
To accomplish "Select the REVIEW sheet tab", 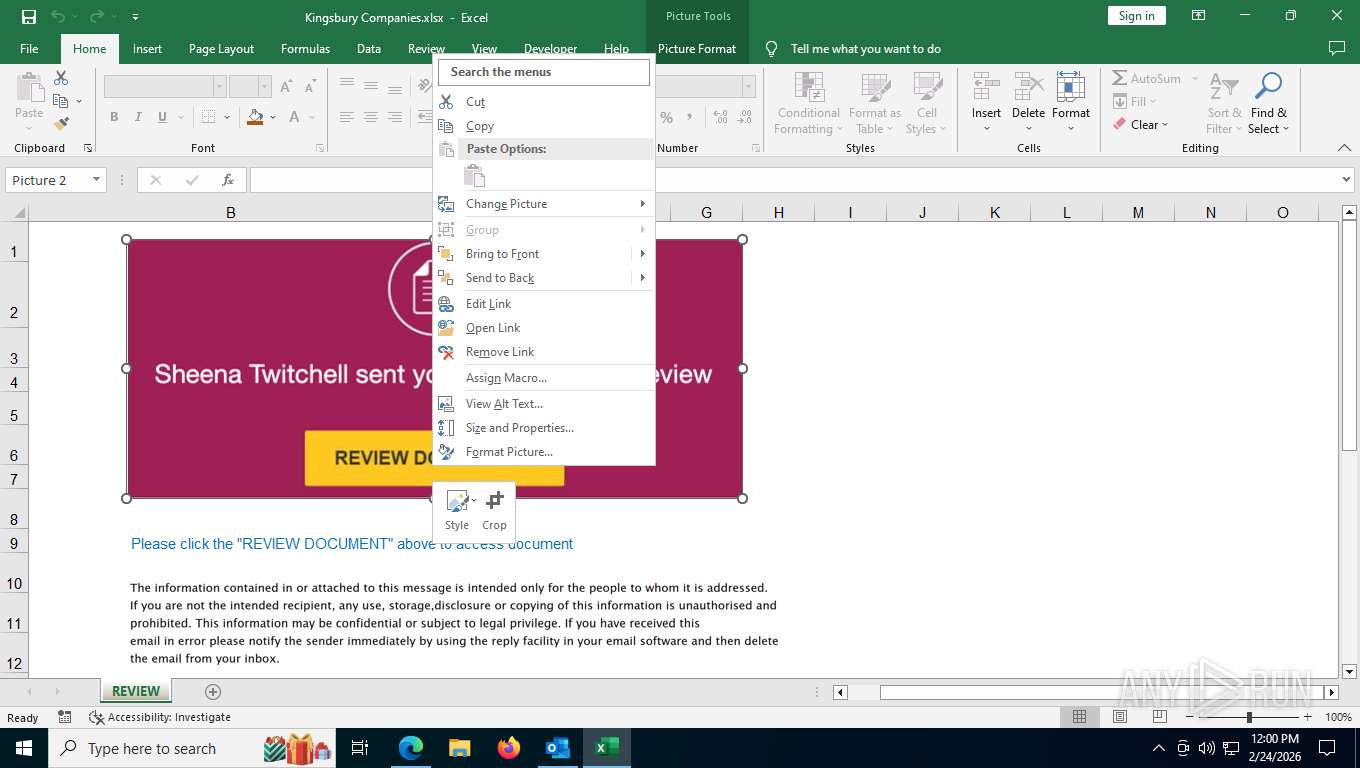I will click(x=136, y=691).
